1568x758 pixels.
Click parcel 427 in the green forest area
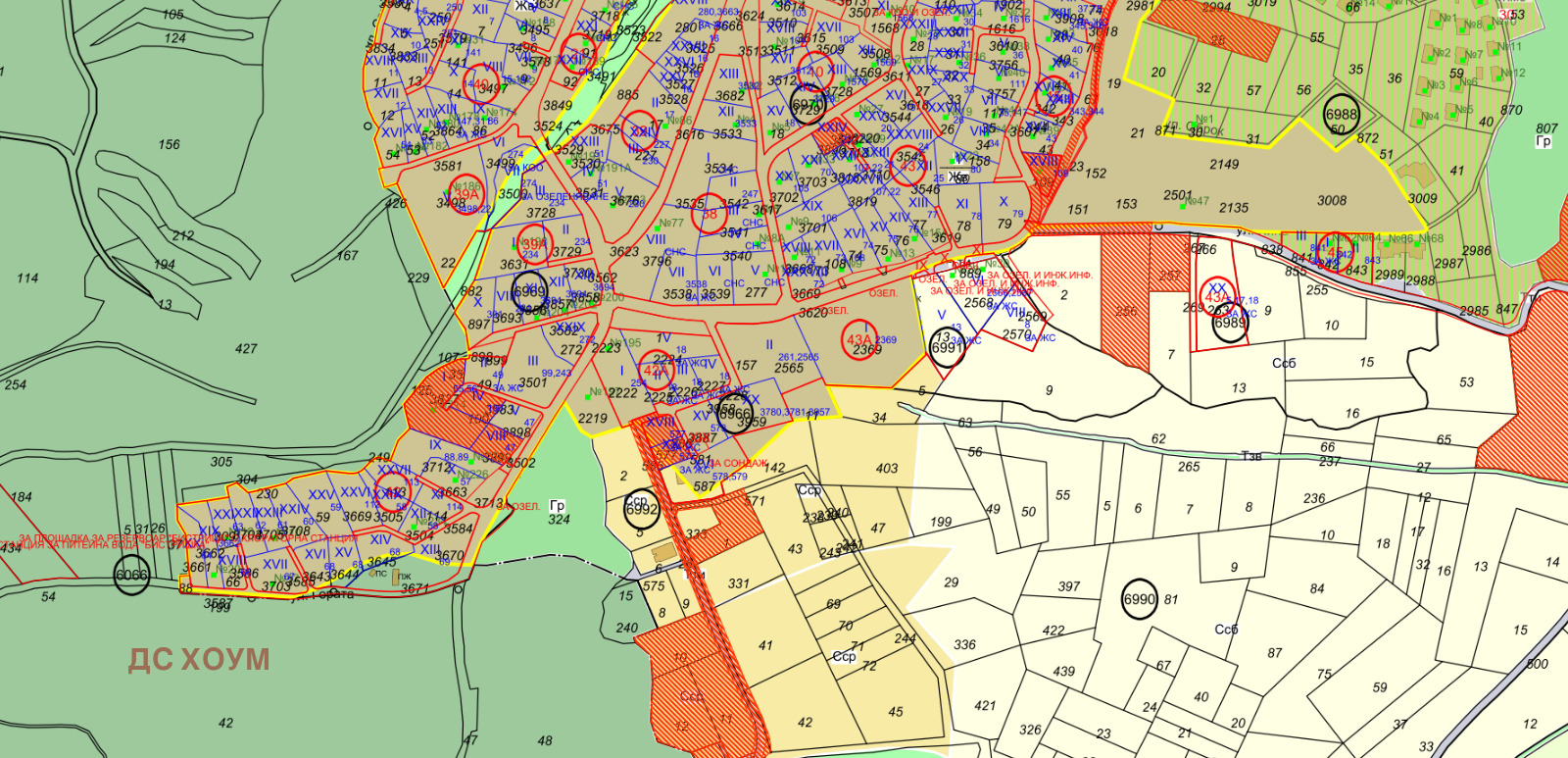pyautogui.click(x=246, y=348)
